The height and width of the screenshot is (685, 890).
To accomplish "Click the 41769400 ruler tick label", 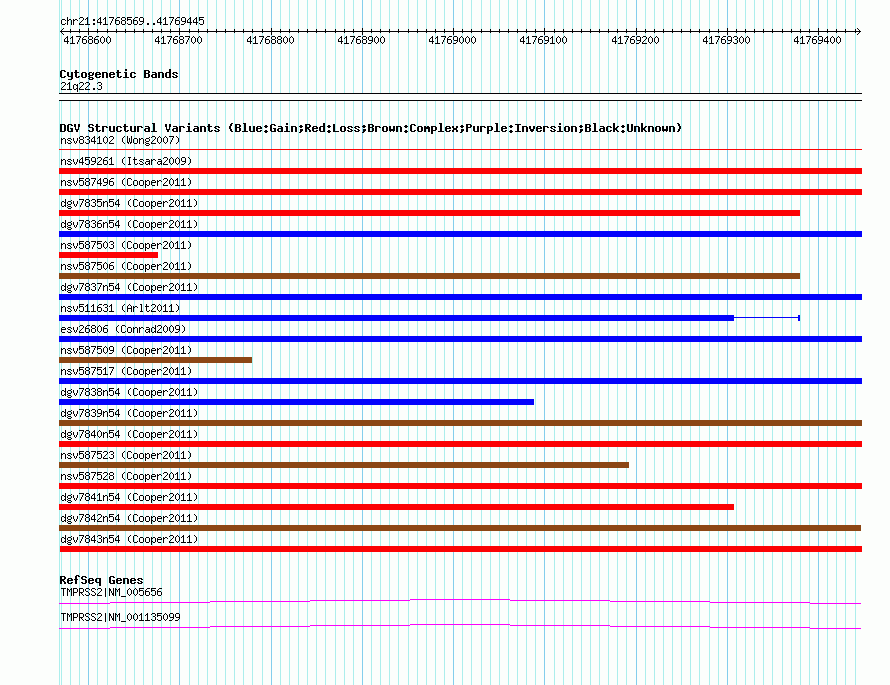I will (x=817, y=40).
